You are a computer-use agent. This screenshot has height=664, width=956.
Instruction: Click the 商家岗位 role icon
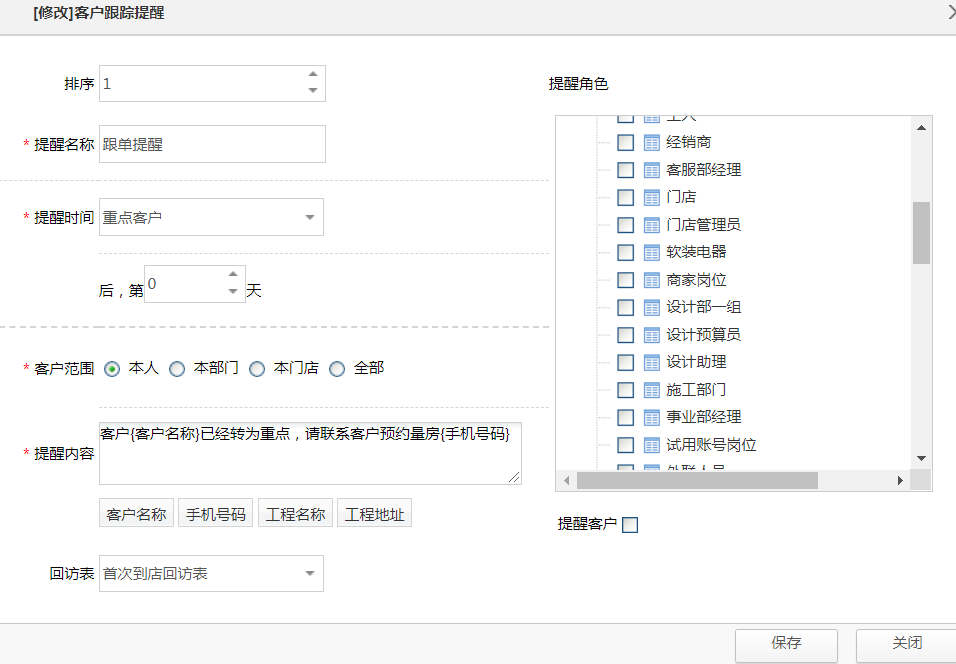pos(651,280)
